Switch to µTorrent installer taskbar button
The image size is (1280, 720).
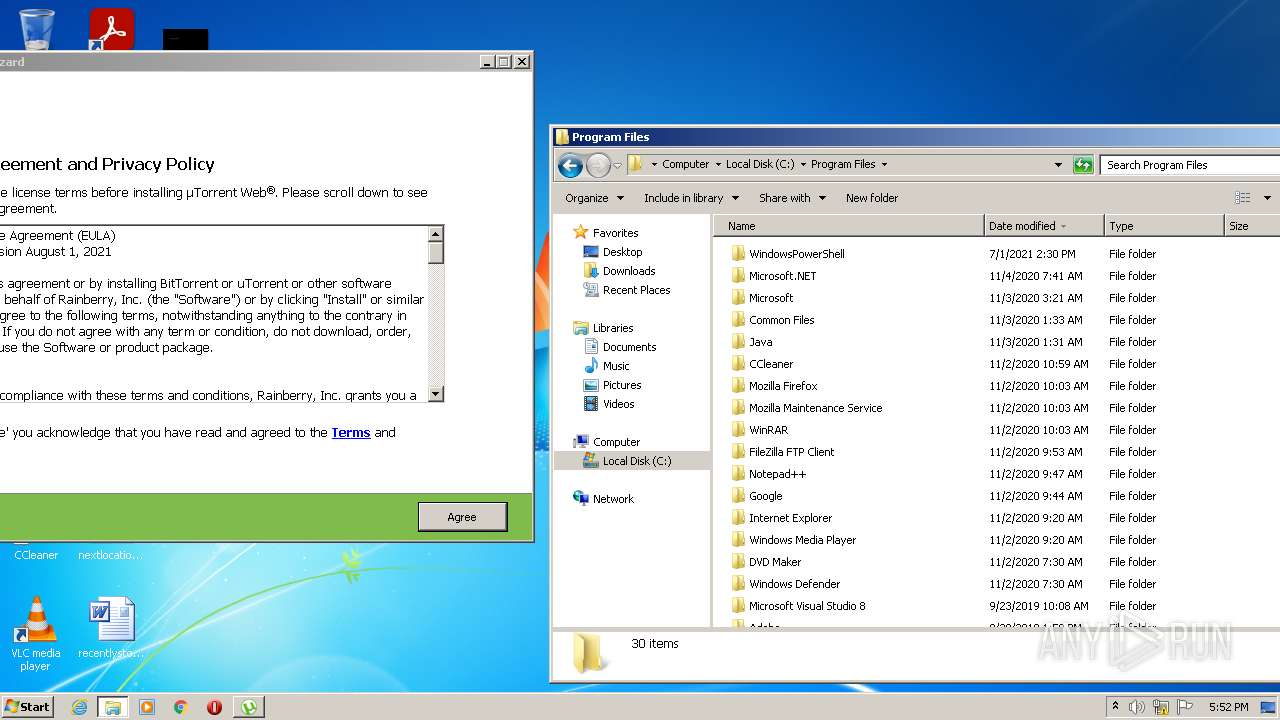[x=249, y=707]
